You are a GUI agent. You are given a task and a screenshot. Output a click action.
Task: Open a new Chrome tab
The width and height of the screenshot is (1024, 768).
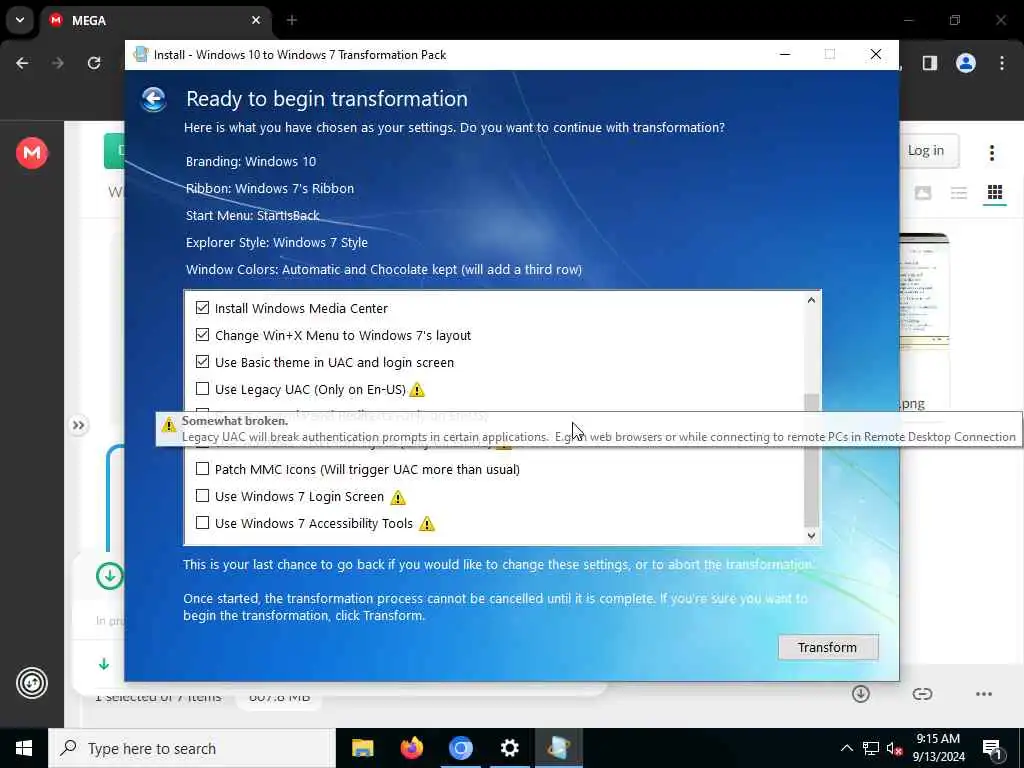click(x=292, y=20)
